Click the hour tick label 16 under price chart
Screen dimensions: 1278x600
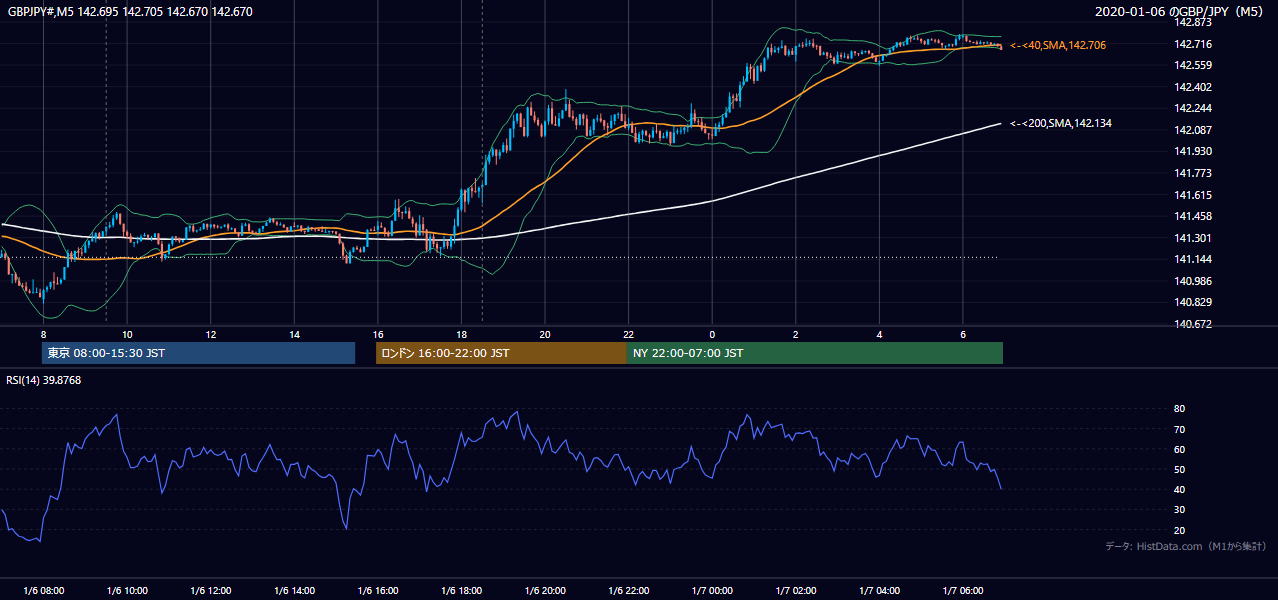(x=378, y=334)
